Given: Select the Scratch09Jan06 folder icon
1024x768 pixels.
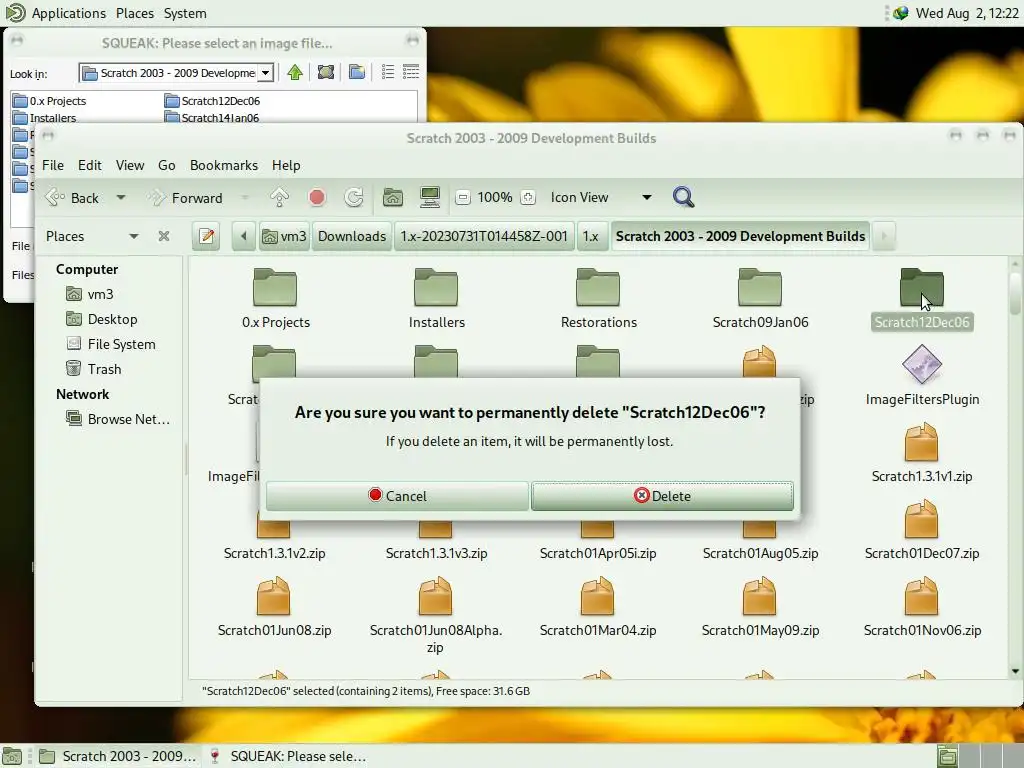Looking at the screenshot, I should click(760, 287).
